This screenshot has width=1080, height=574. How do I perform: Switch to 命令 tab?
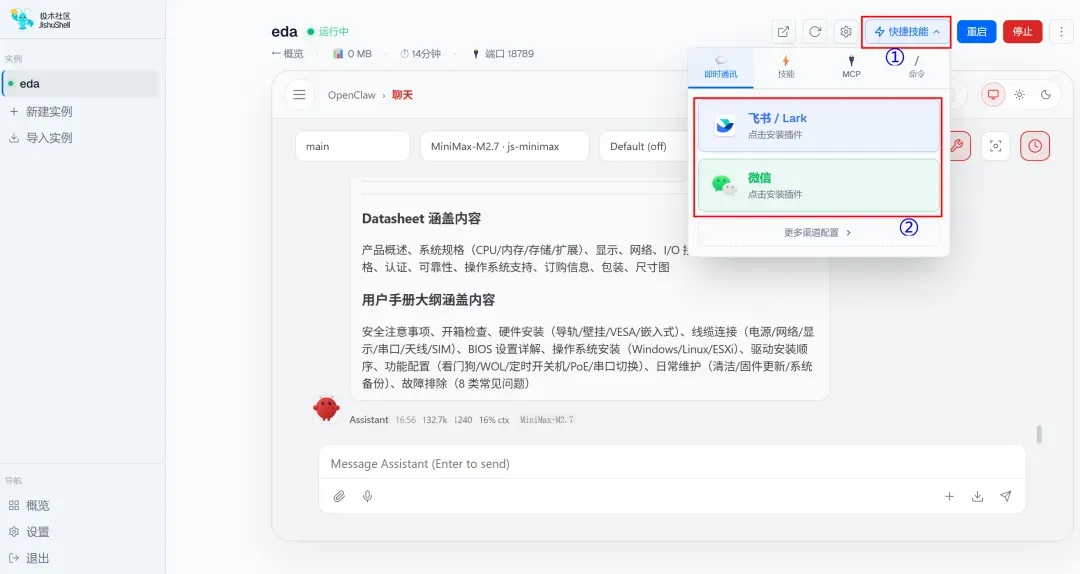click(x=916, y=67)
